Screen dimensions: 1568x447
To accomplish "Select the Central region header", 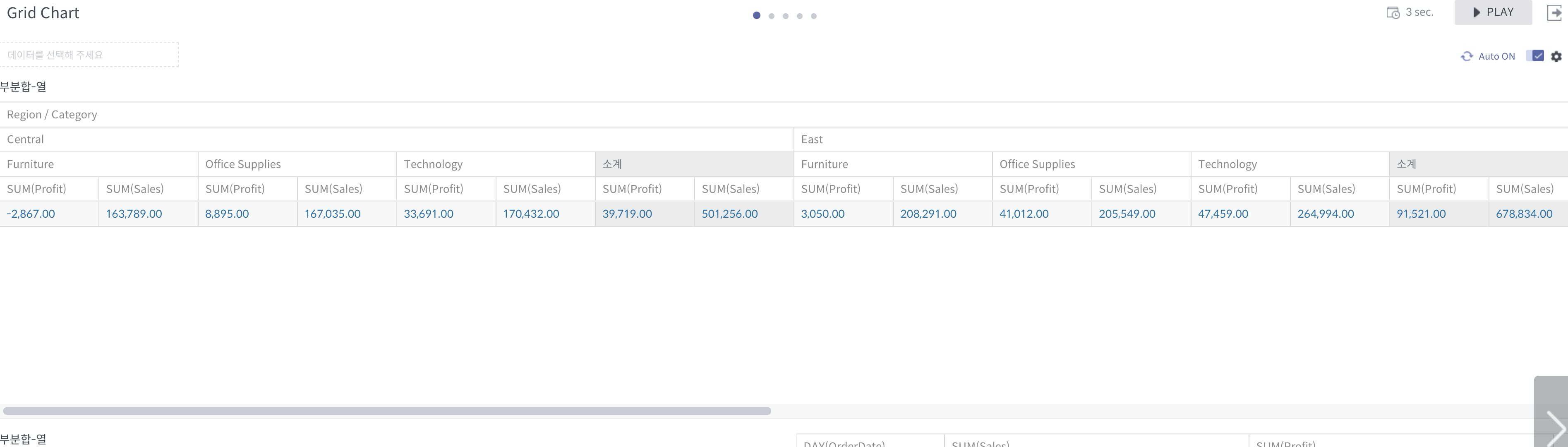I will (397, 139).
